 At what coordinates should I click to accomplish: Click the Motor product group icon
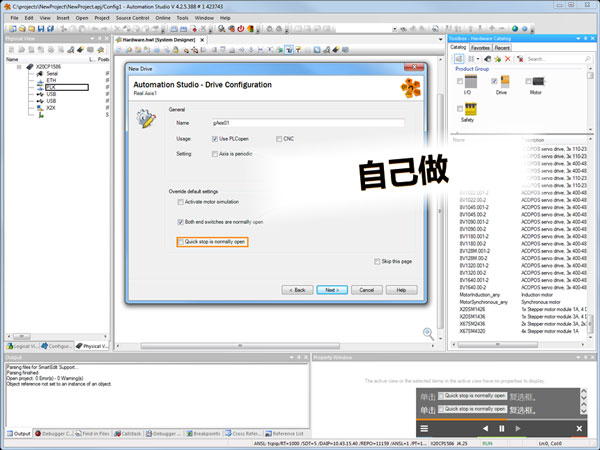pos(538,82)
